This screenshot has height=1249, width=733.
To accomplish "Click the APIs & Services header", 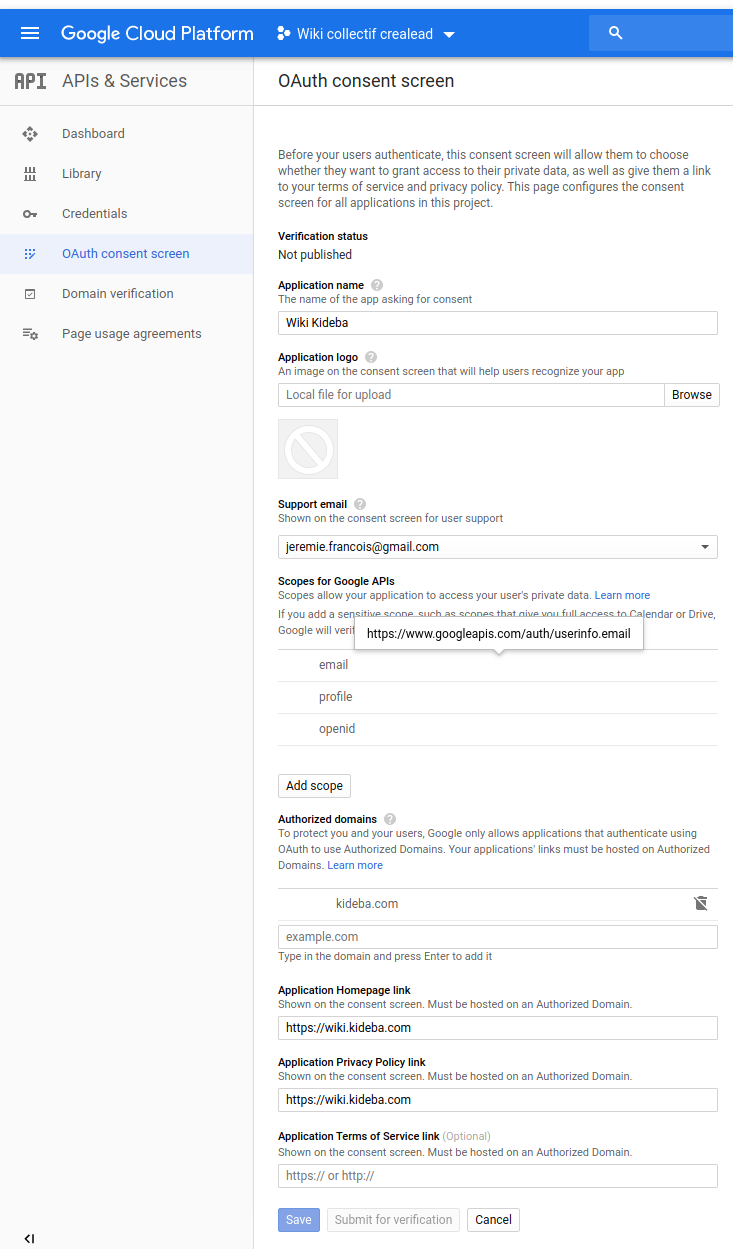I will [124, 81].
